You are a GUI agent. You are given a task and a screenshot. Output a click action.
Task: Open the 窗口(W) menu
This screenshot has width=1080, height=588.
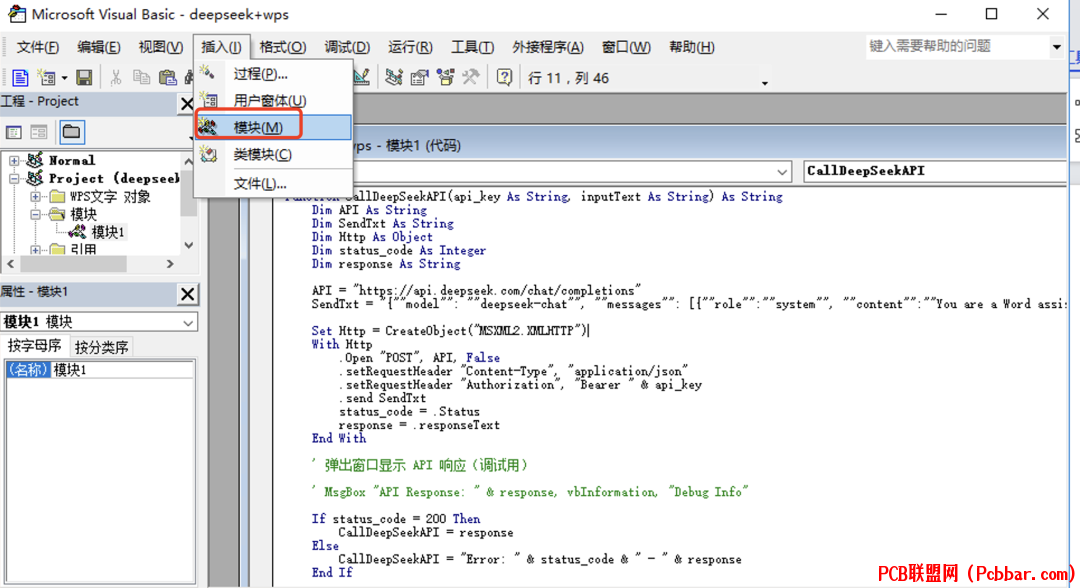tap(625, 47)
